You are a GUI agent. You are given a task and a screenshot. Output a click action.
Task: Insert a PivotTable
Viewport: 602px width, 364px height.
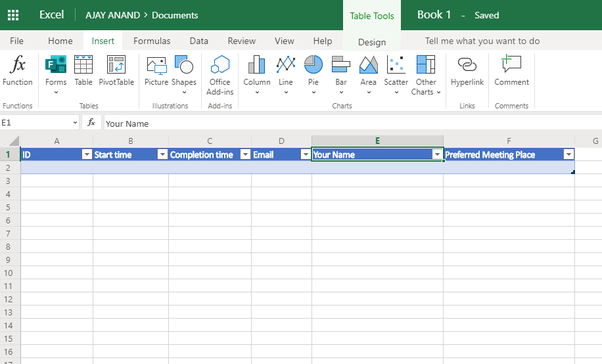coord(116,71)
